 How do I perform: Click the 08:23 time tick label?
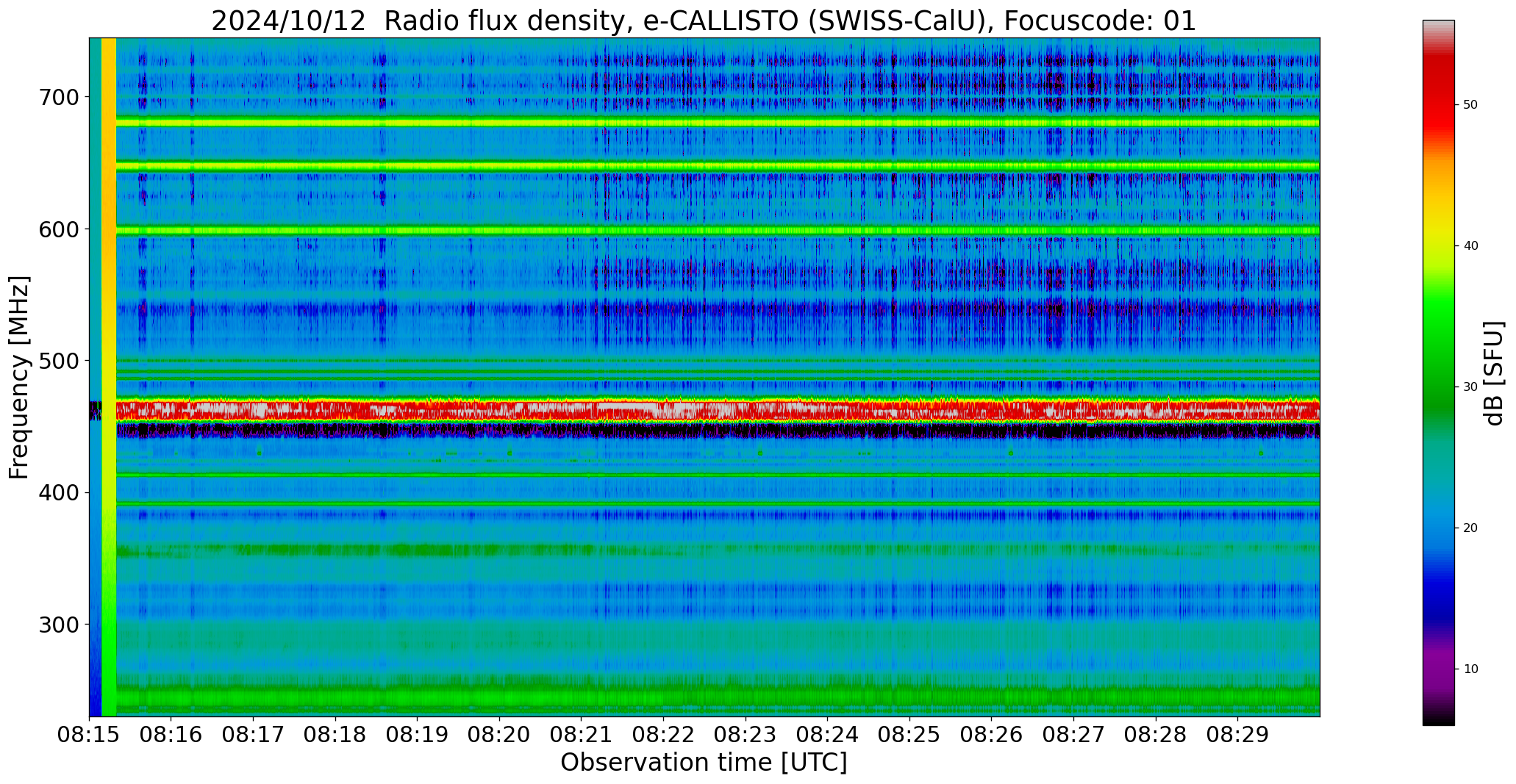(x=746, y=736)
